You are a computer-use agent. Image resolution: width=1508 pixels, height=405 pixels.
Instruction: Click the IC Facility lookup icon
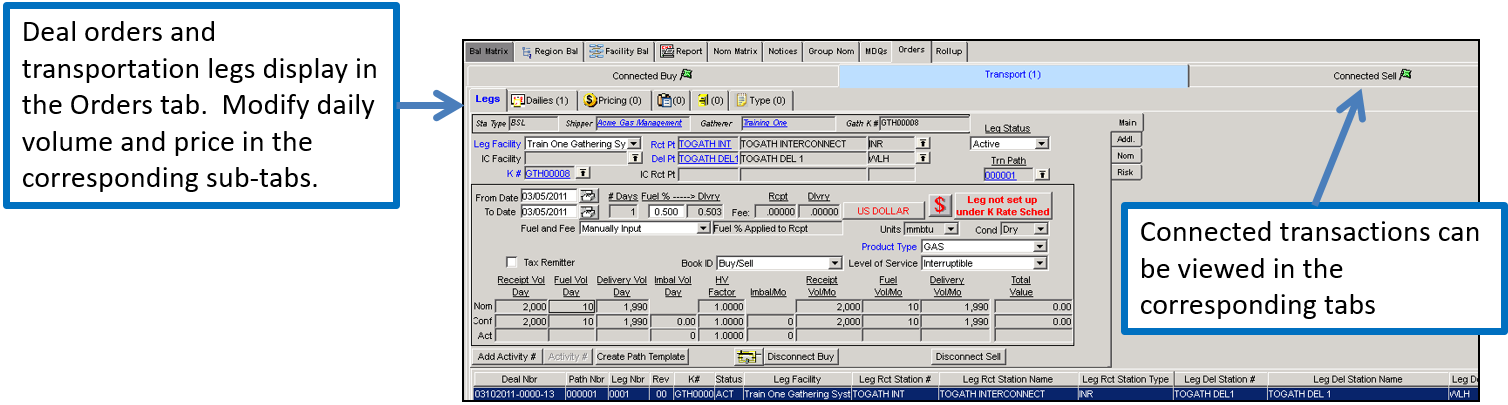634,158
